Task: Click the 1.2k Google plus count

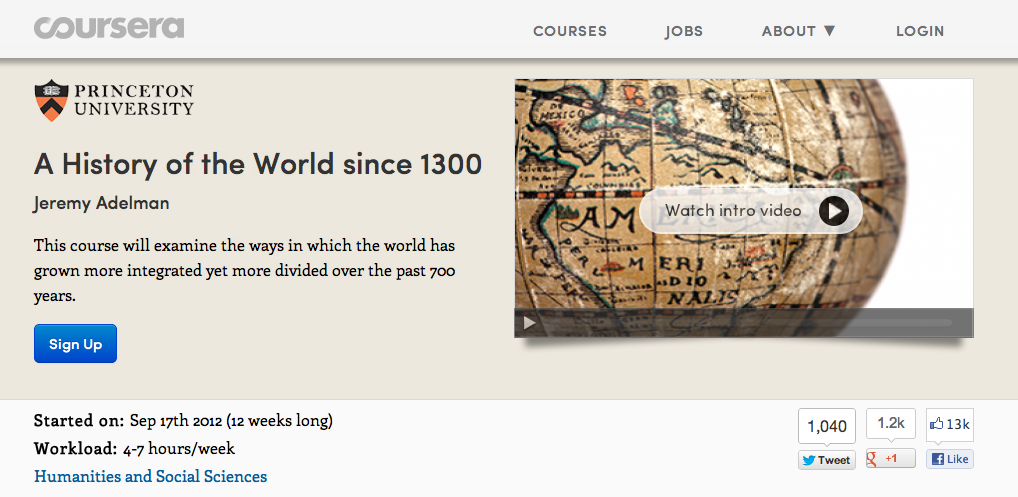Action: (x=891, y=424)
